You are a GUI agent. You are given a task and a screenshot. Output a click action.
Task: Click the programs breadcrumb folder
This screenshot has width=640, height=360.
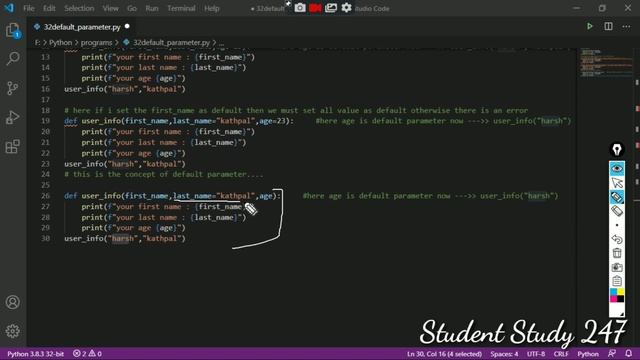point(96,42)
